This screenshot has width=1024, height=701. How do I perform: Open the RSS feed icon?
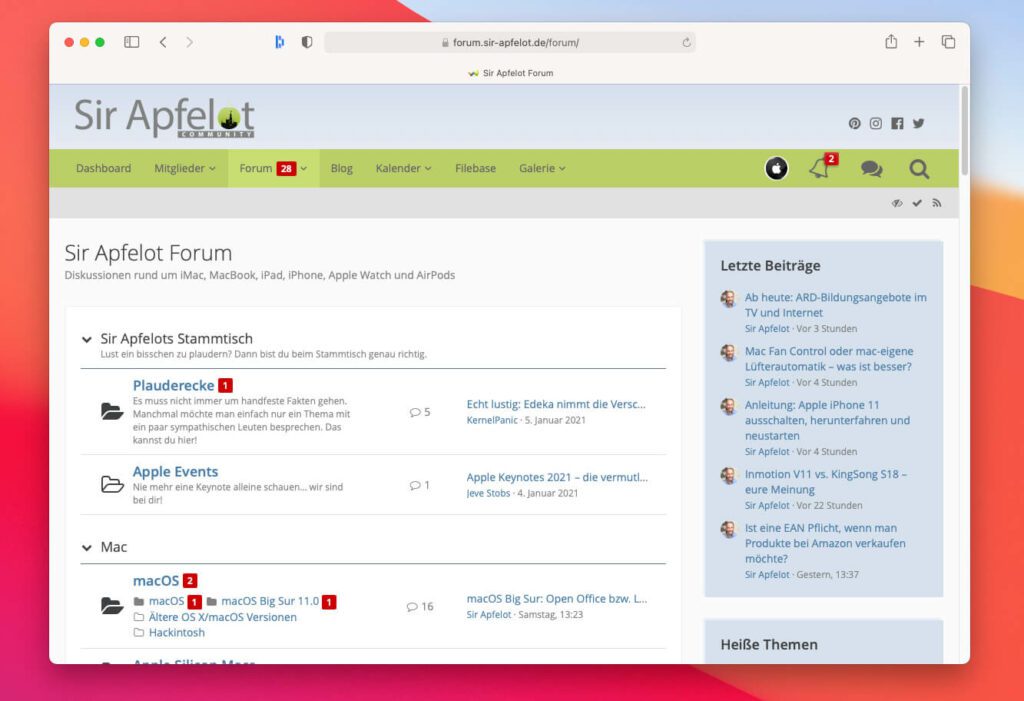point(936,203)
